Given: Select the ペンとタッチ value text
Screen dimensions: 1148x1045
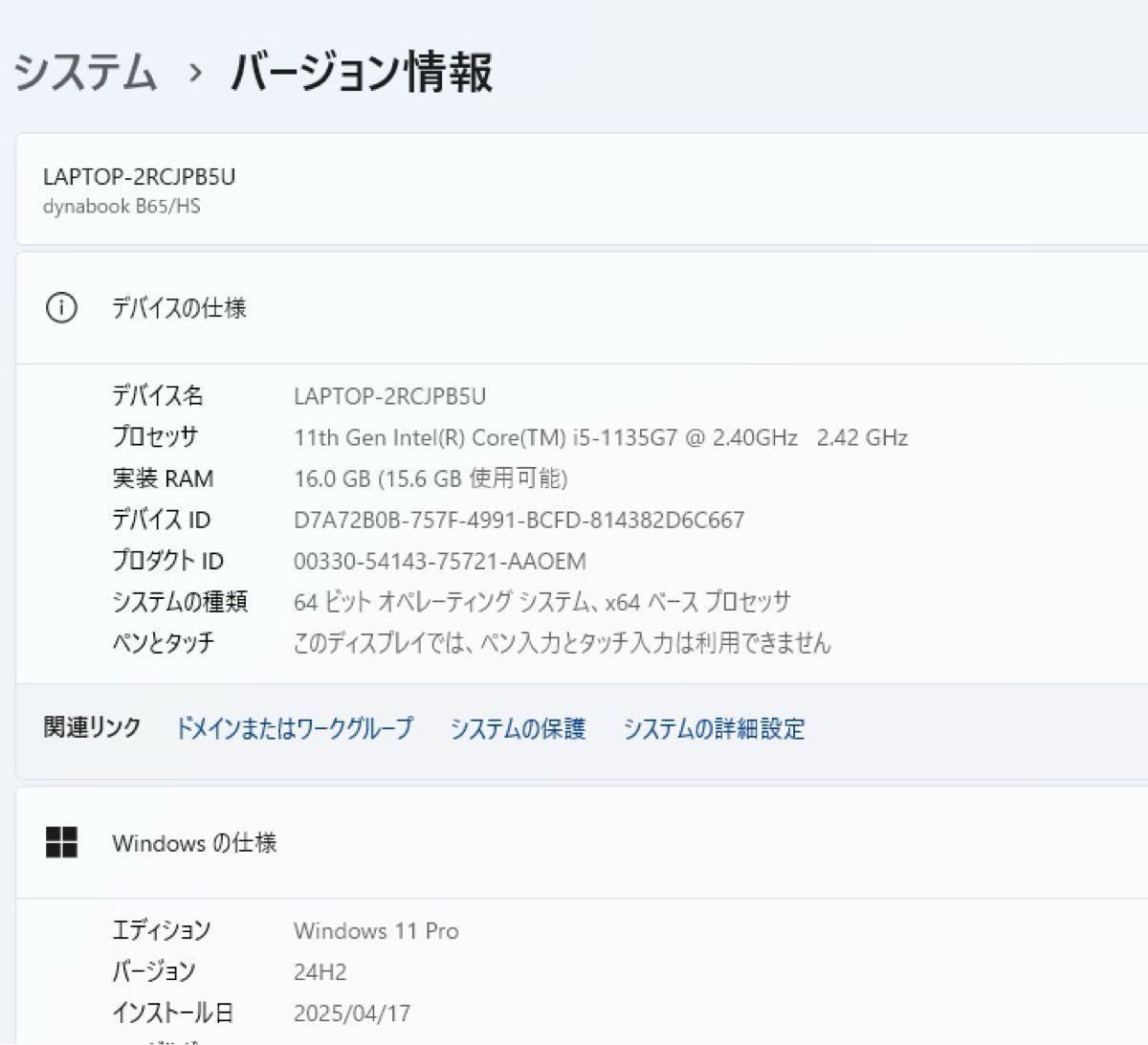Looking at the screenshot, I should point(563,643).
